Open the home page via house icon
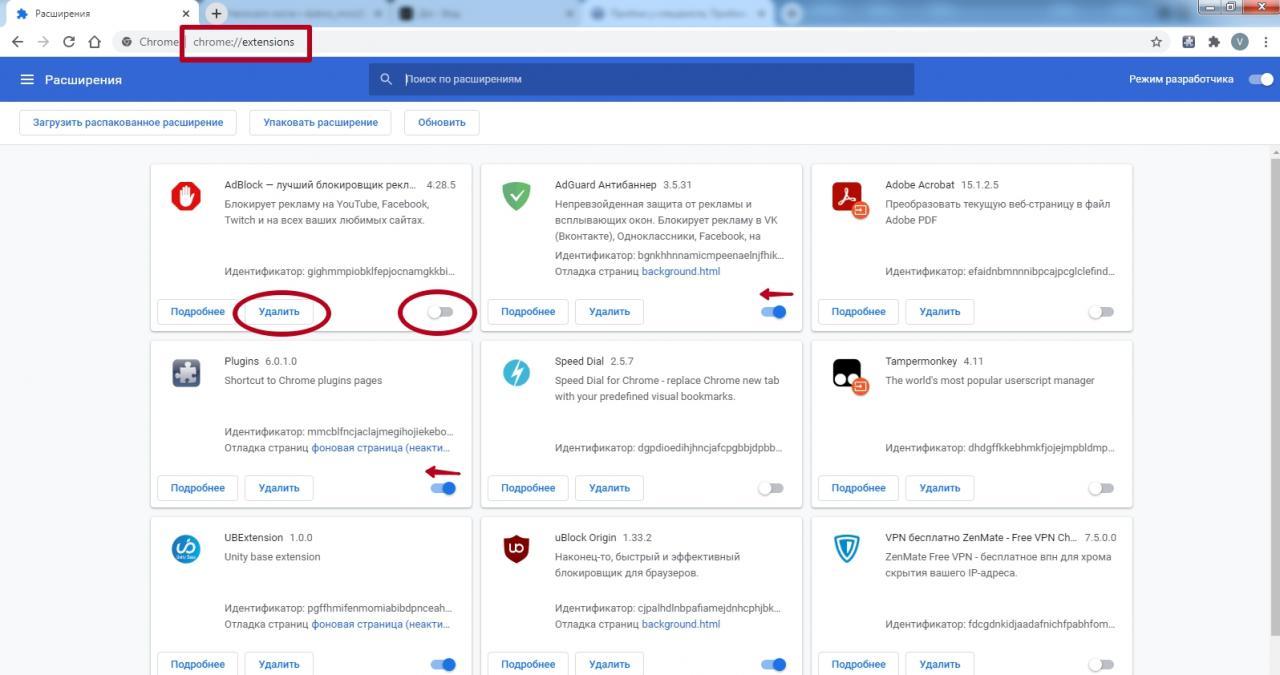The image size is (1280, 675). tap(95, 42)
